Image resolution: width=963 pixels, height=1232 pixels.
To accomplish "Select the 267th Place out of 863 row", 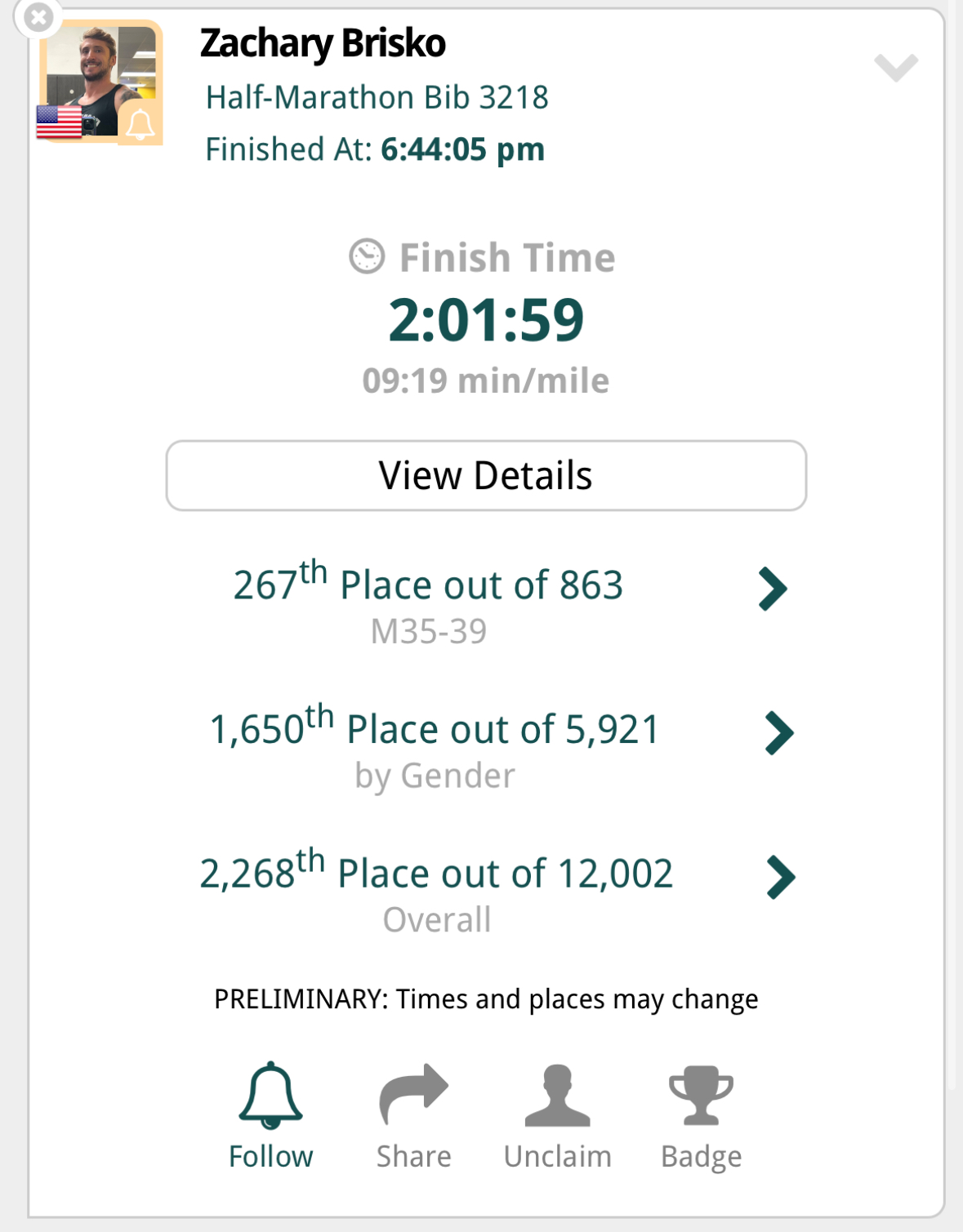I will click(486, 603).
